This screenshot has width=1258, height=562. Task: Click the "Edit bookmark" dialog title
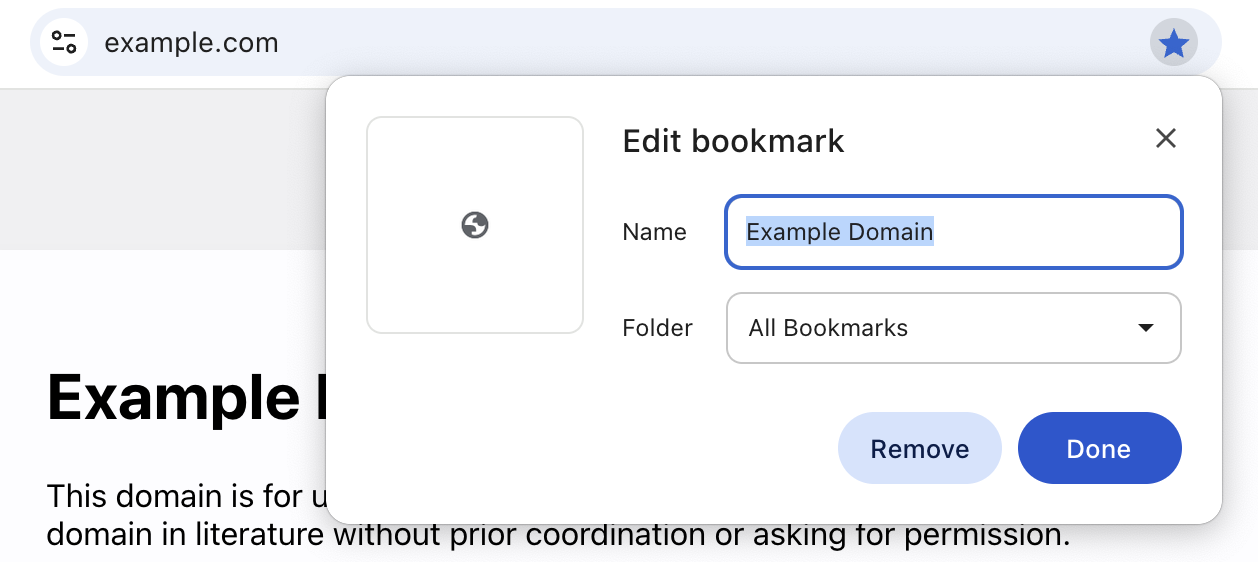733,141
